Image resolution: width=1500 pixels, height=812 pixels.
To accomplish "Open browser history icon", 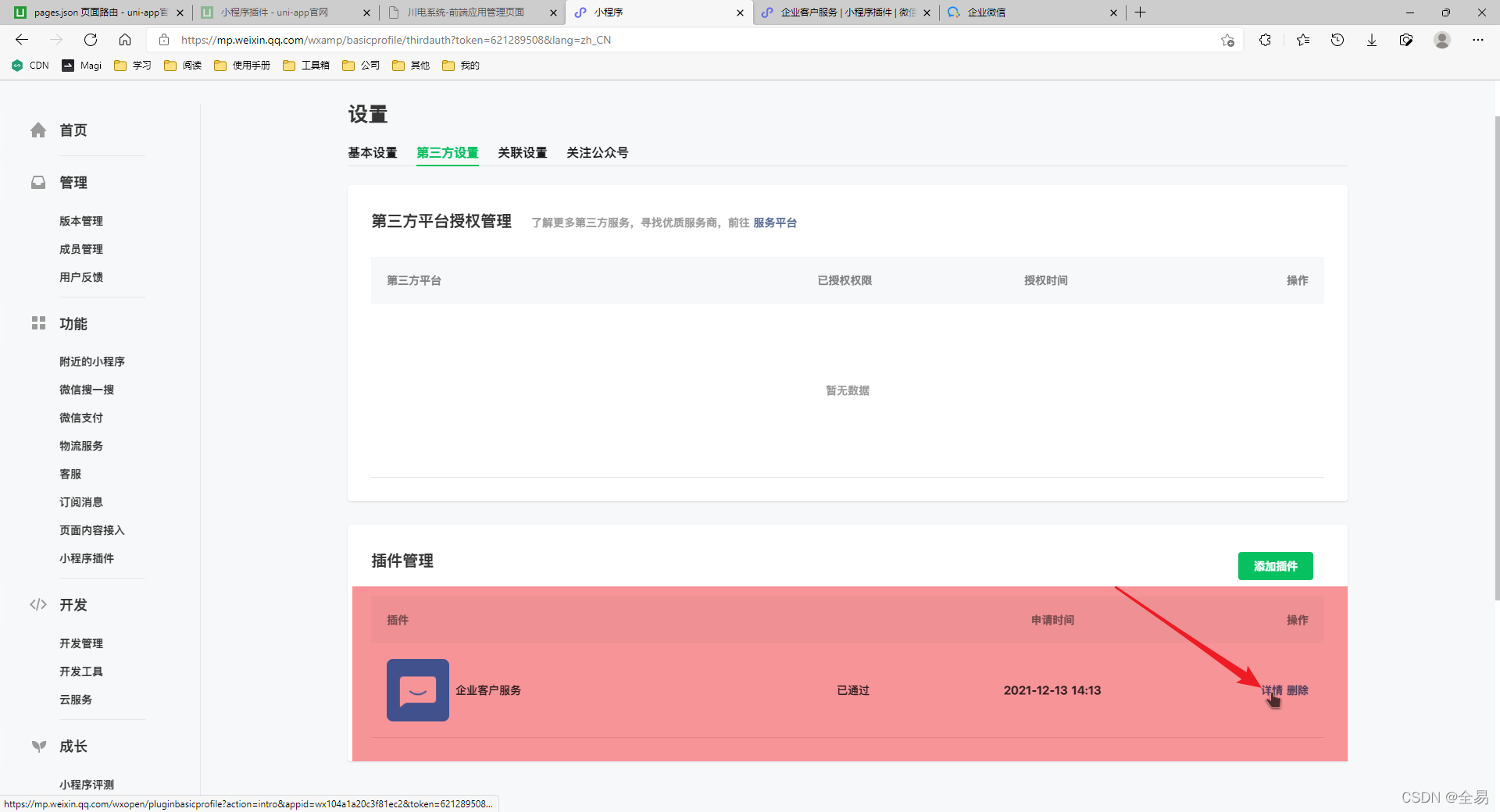I will [1337, 40].
